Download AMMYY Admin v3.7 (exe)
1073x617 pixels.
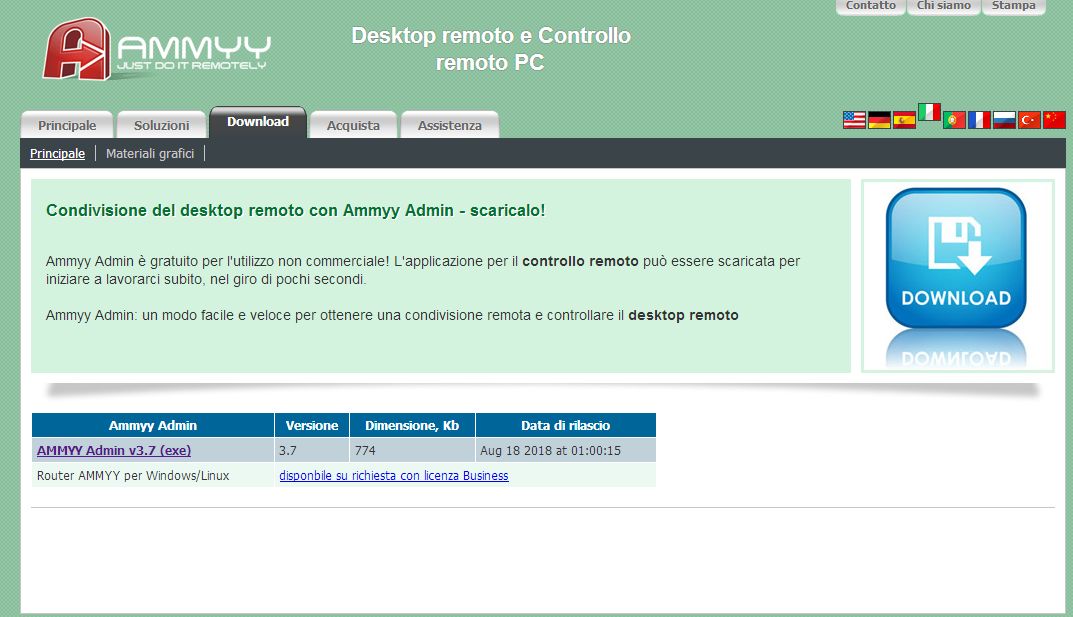tap(114, 450)
